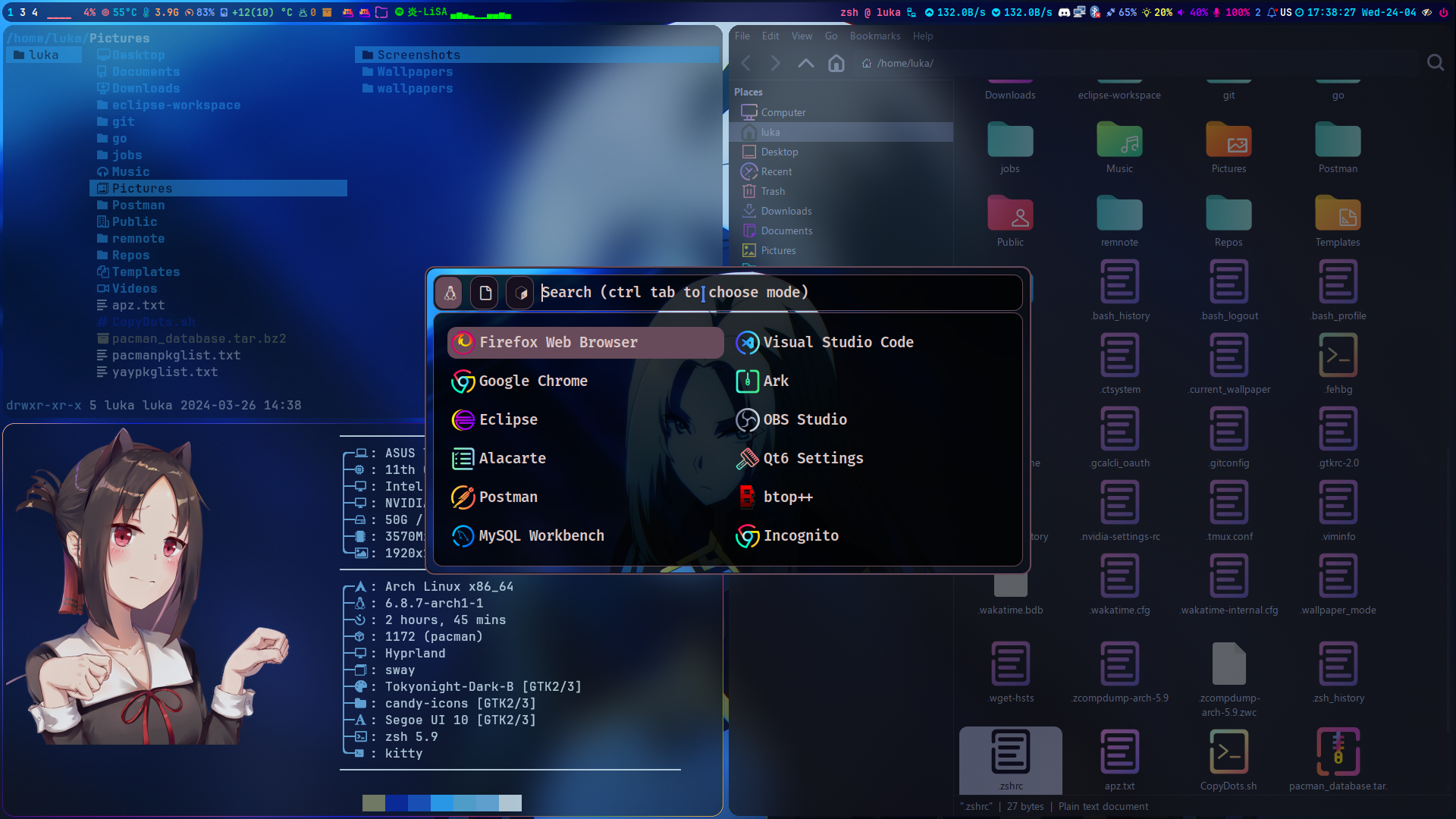Click the light blue terminal color swatch
Viewport: 1456px width, 819px height.
pos(442,803)
